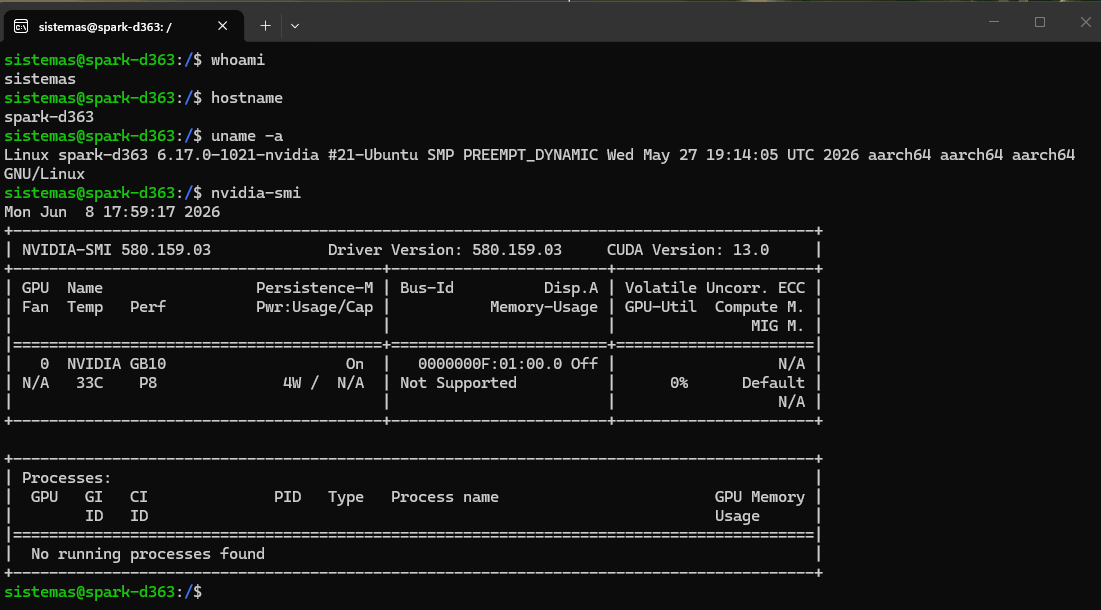The height and width of the screenshot is (610, 1101).
Task: Click the output line 'spark-d363' below hostname
Action: (x=49, y=117)
